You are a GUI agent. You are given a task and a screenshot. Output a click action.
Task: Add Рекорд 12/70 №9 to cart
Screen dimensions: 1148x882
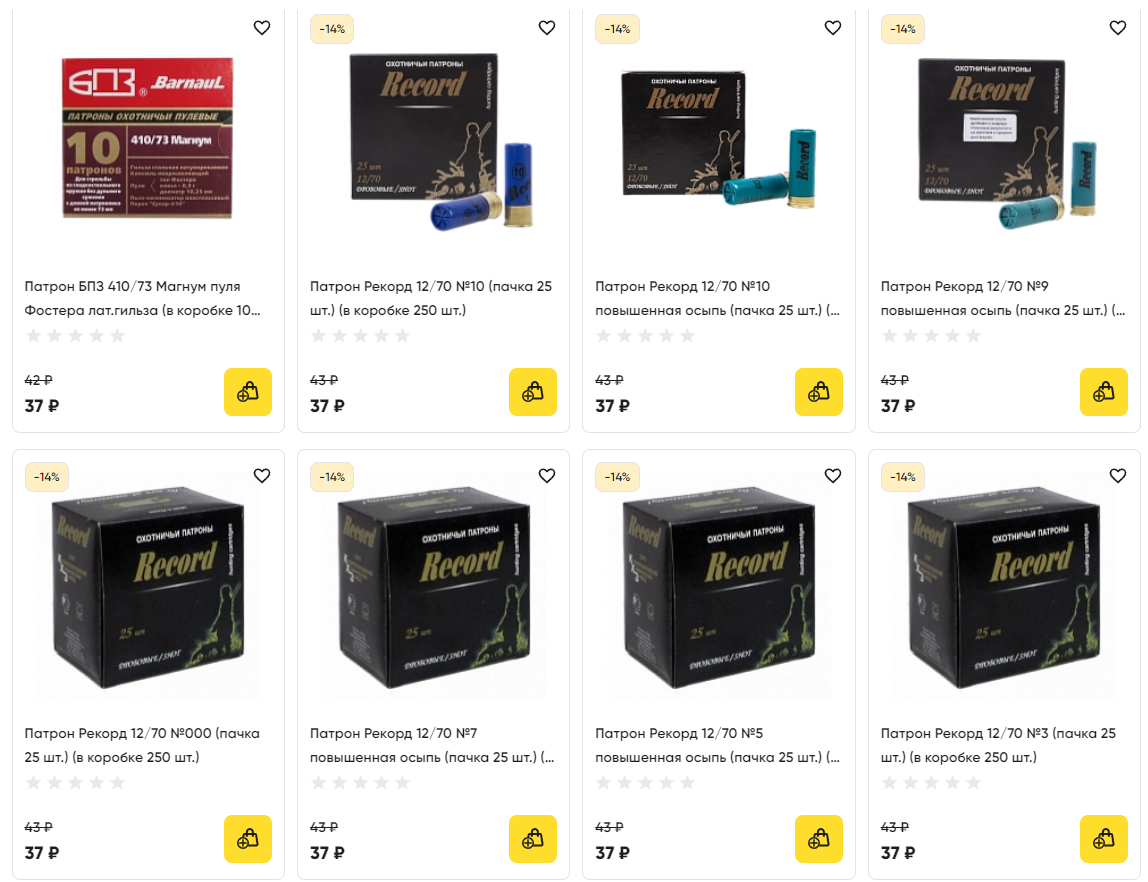1103,392
